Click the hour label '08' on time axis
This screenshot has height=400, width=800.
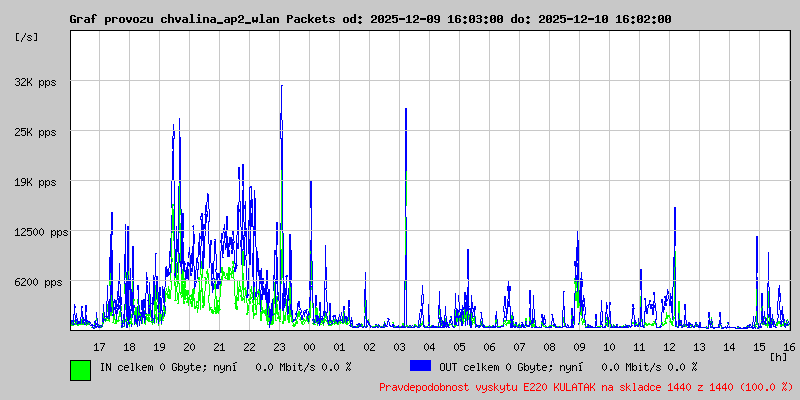pyautogui.click(x=549, y=347)
